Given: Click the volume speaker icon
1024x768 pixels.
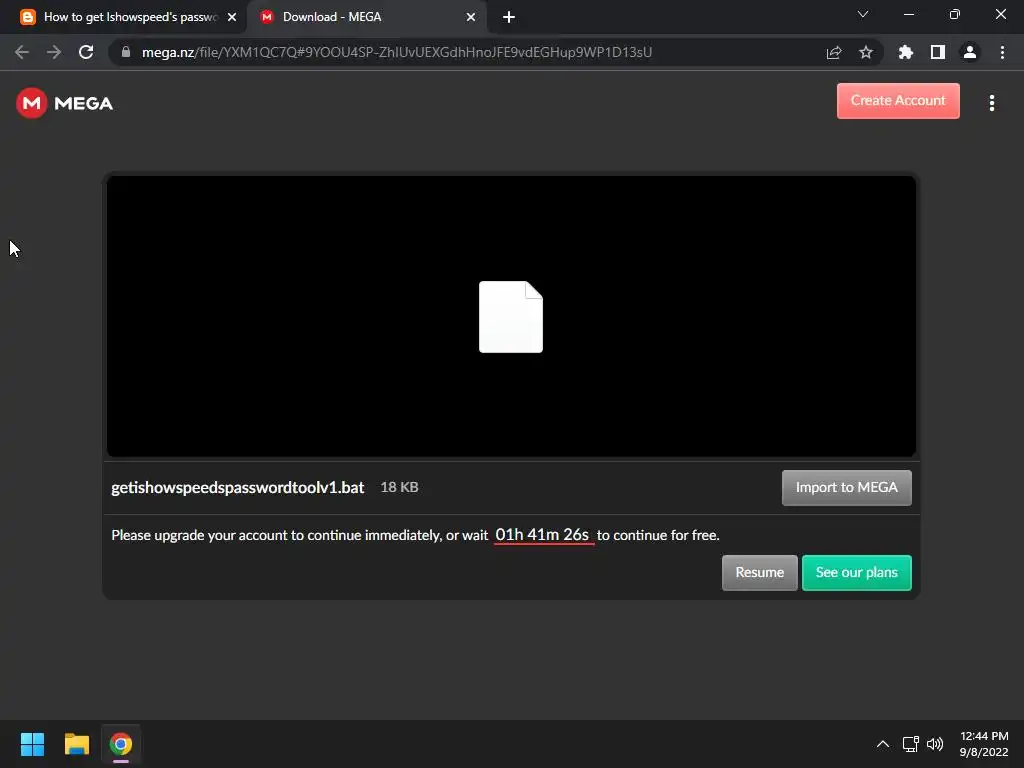Looking at the screenshot, I should [x=935, y=744].
